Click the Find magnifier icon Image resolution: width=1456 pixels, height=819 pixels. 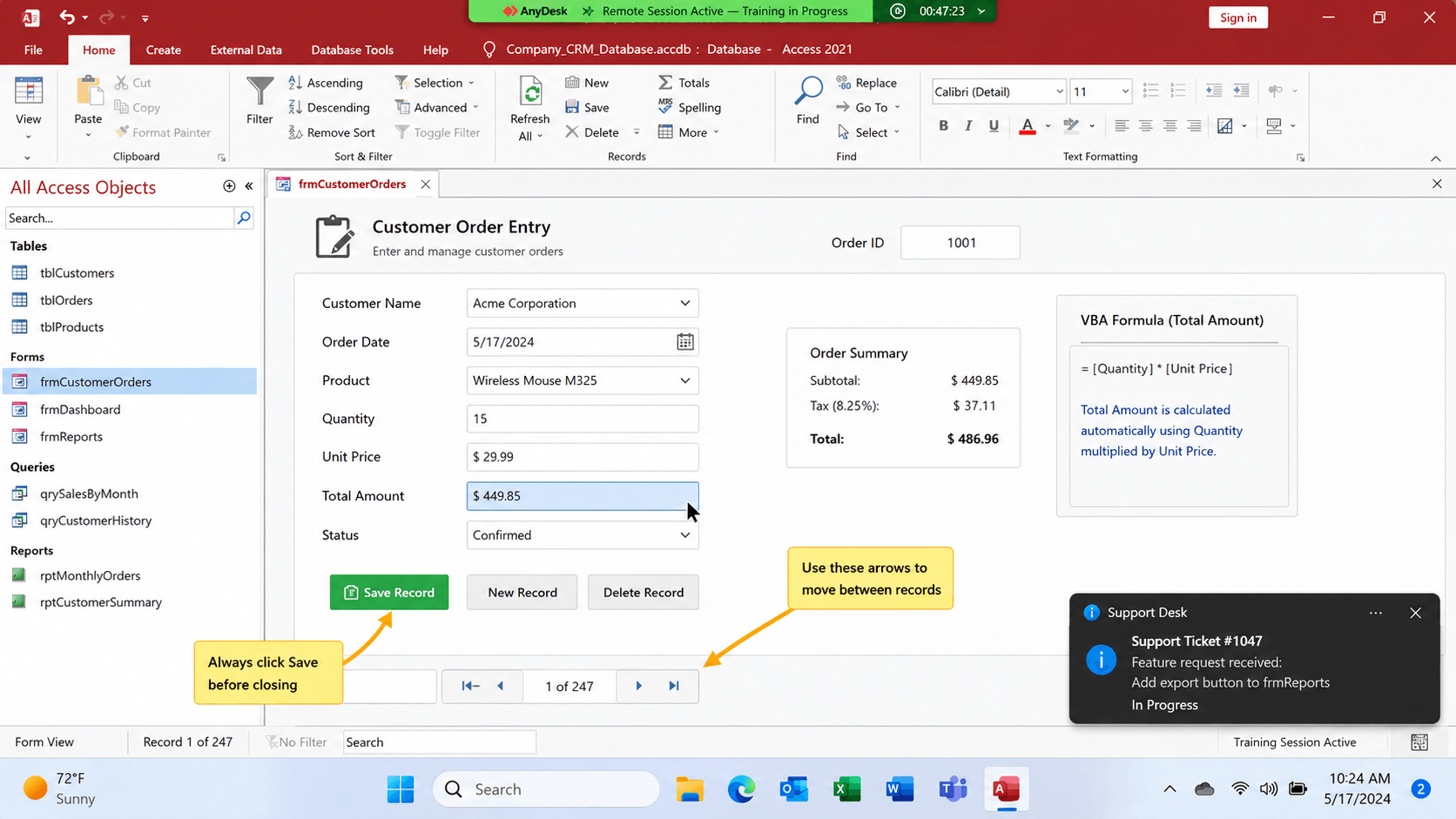coord(809,90)
